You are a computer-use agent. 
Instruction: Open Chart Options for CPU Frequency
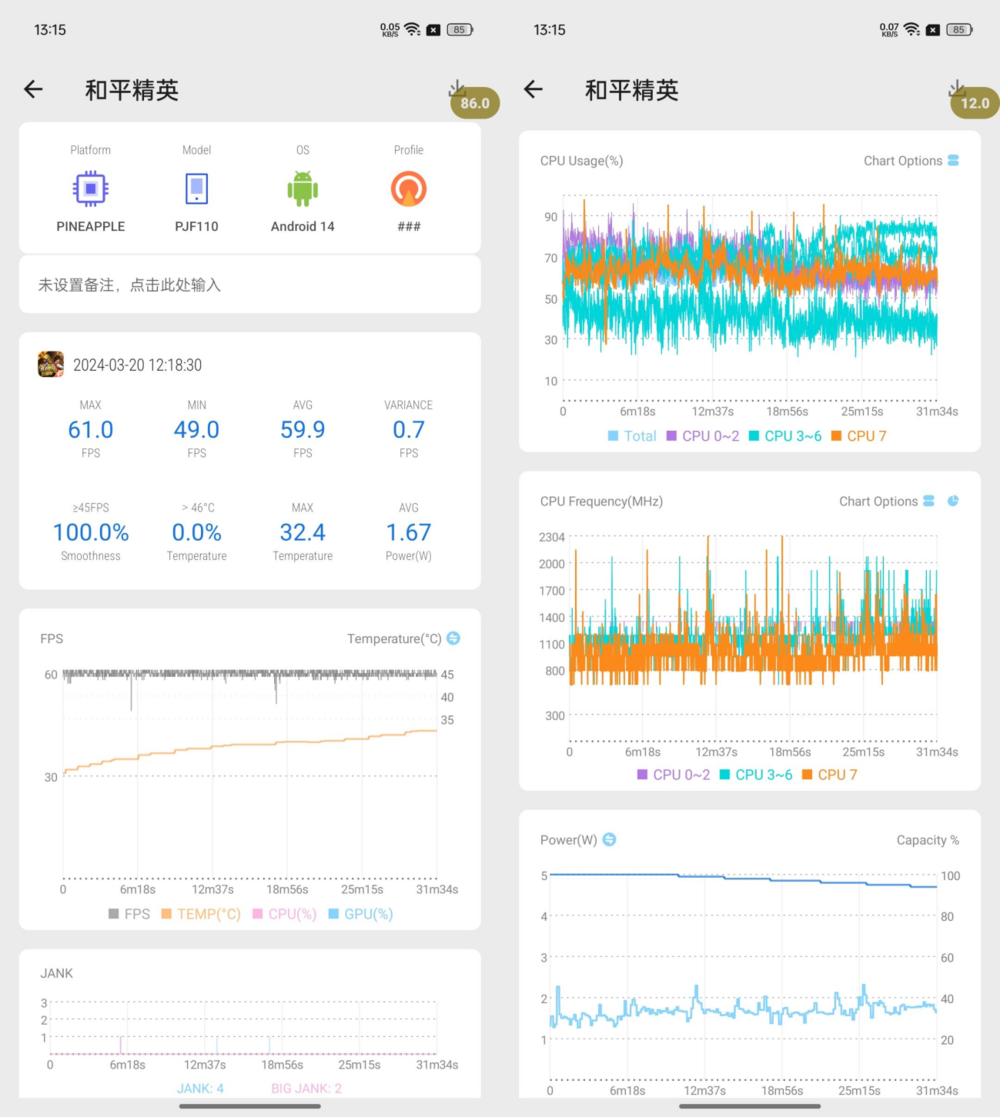(x=887, y=502)
